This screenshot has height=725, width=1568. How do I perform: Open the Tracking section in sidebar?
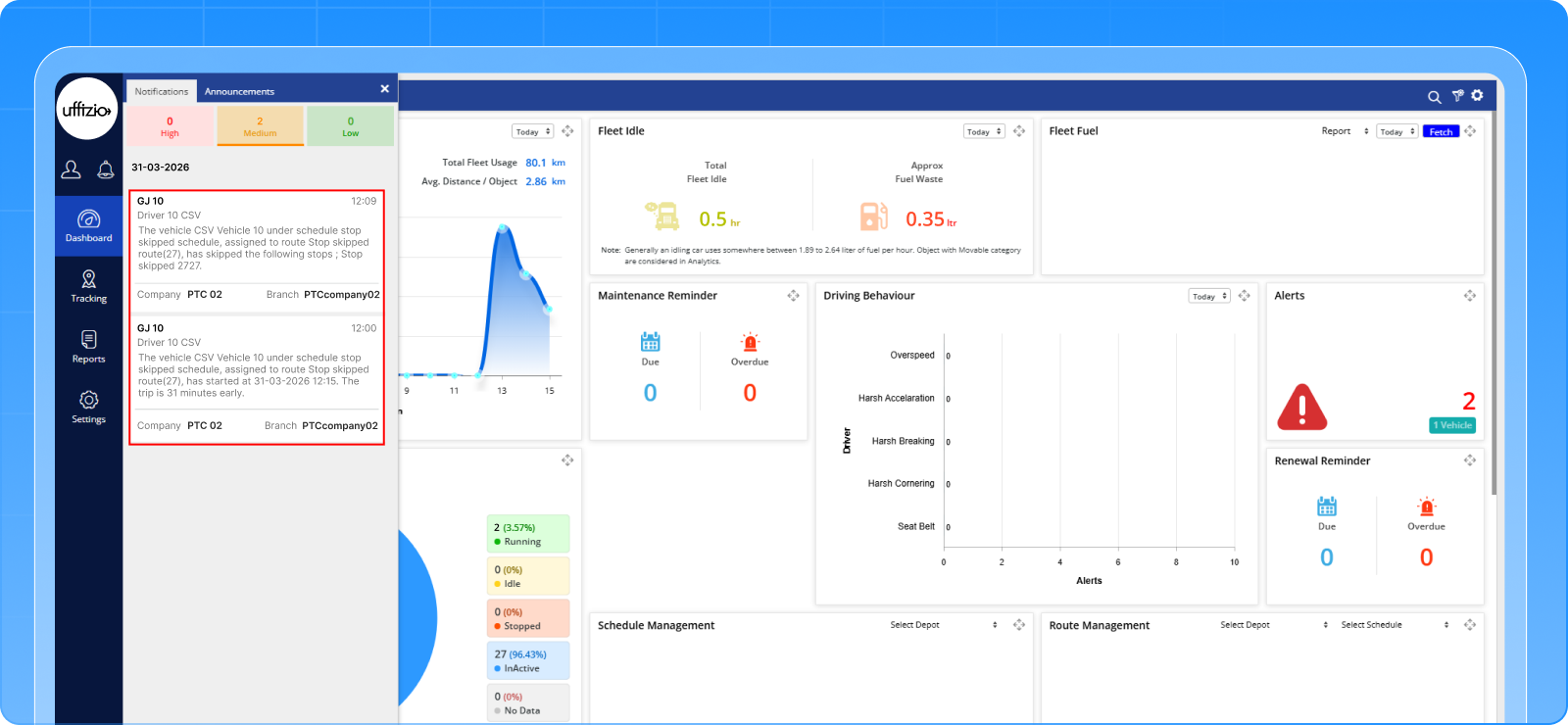click(88, 286)
